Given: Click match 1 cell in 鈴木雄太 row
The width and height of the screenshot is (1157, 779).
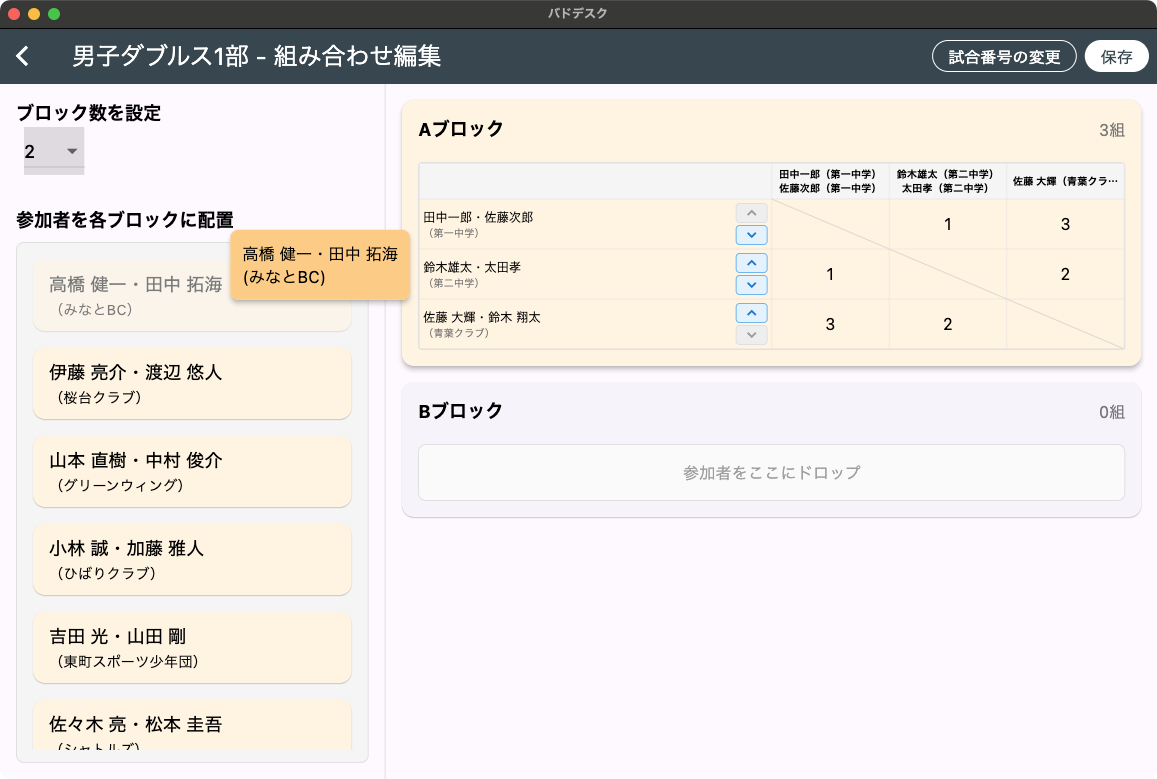Looking at the screenshot, I should coord(830,274).
